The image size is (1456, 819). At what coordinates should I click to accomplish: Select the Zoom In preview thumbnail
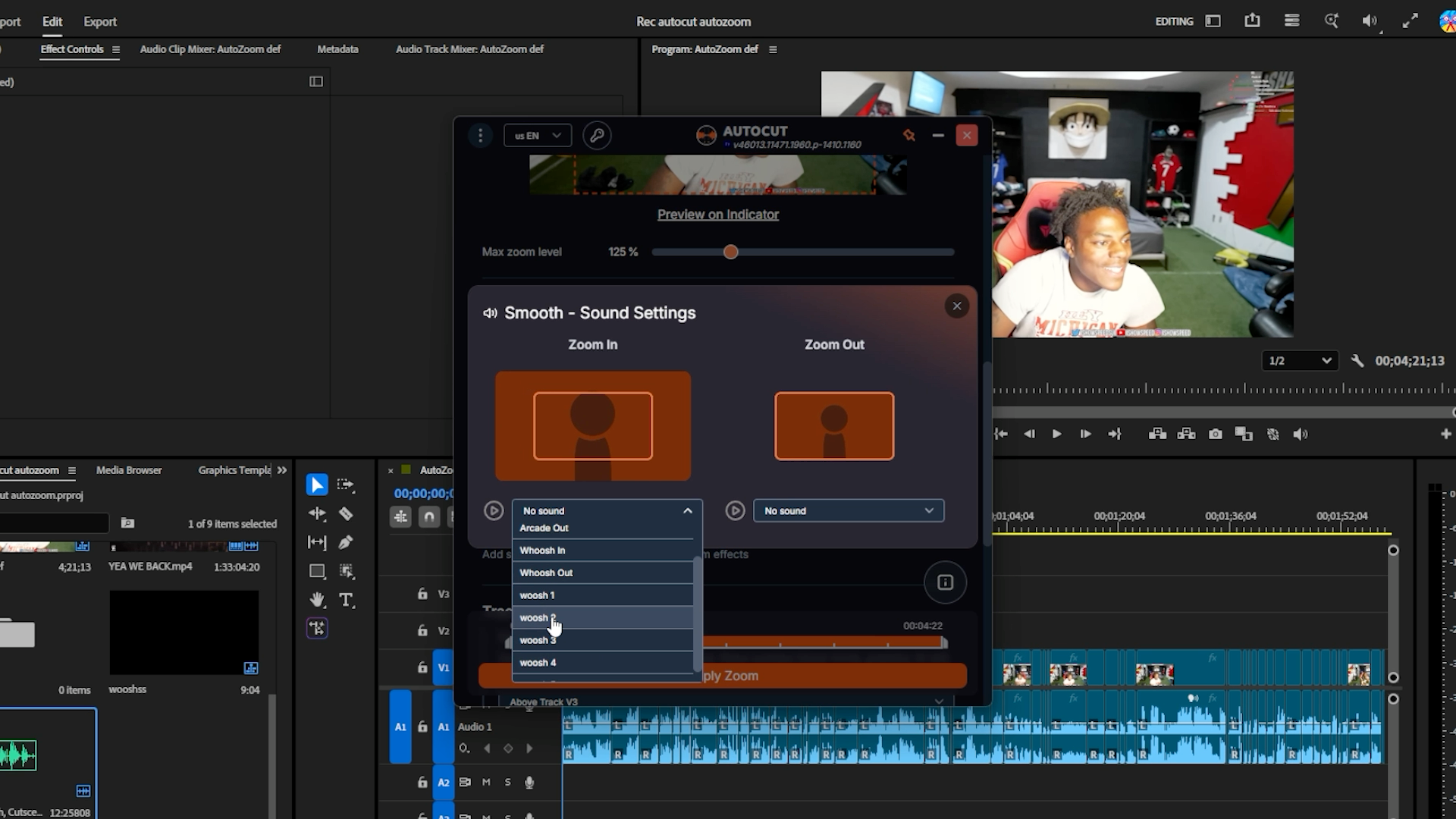coord(593,425)
